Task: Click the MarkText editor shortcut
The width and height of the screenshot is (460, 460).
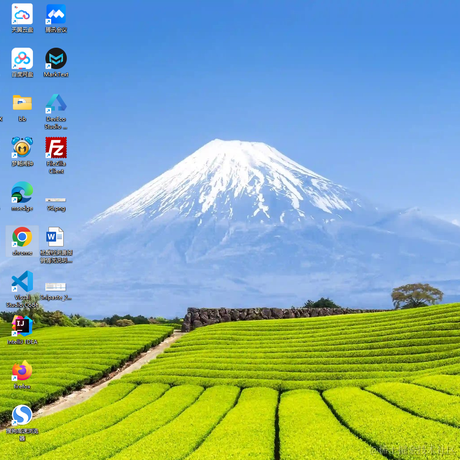Action: 56,62
